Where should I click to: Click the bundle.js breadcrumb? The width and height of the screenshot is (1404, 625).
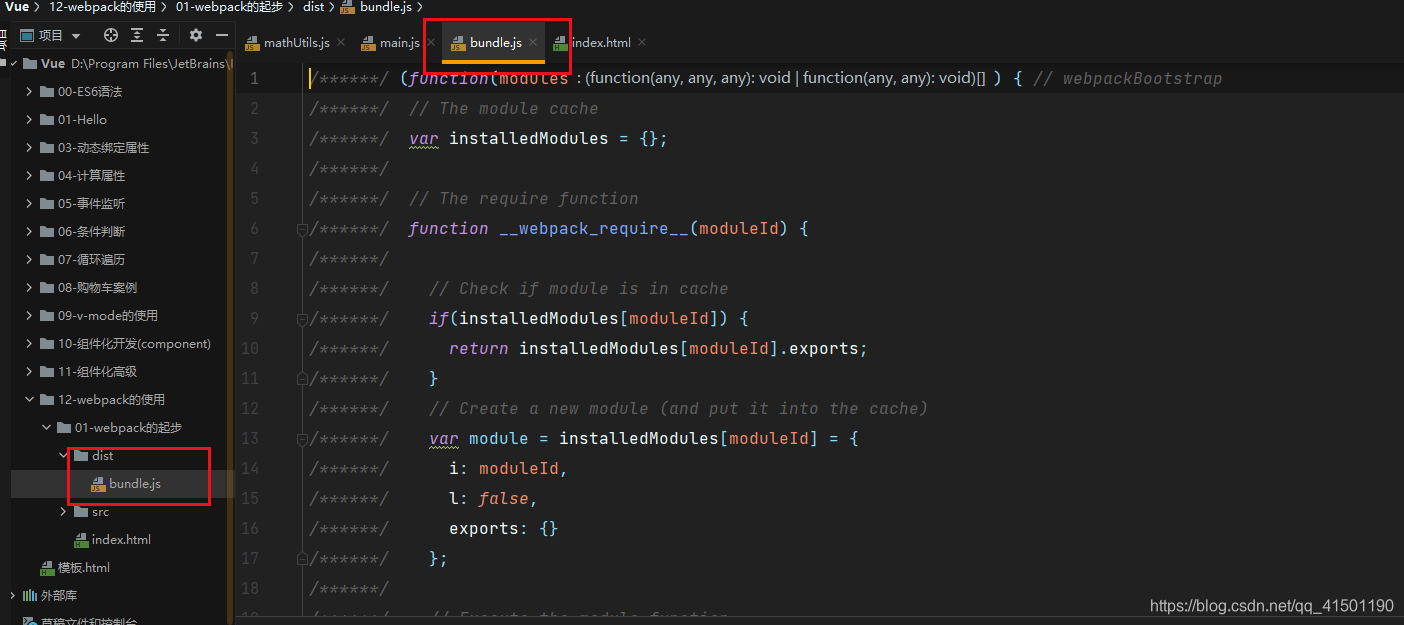[x=376, y=7]
